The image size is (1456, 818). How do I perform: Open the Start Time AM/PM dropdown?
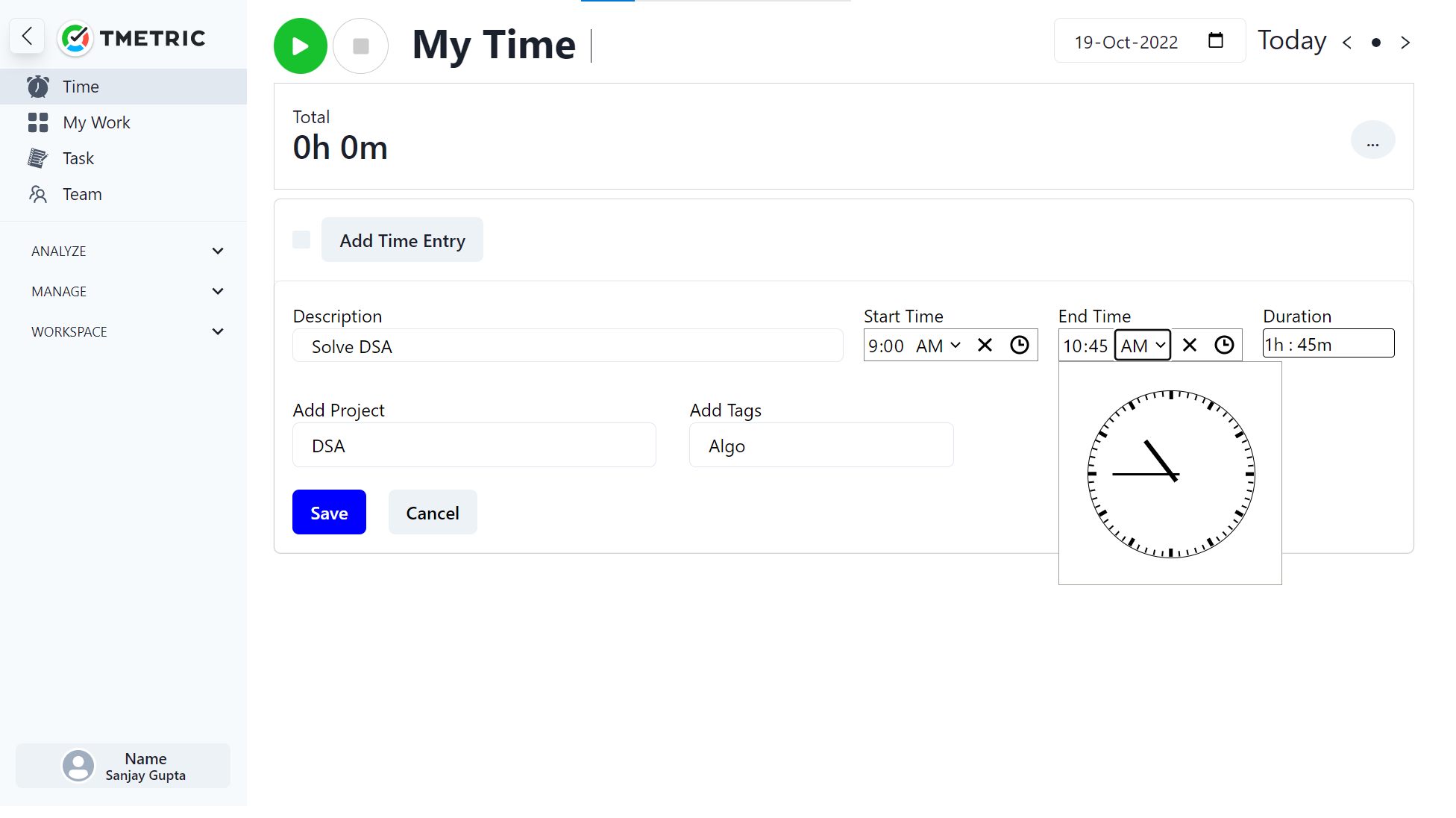(938, 346)
